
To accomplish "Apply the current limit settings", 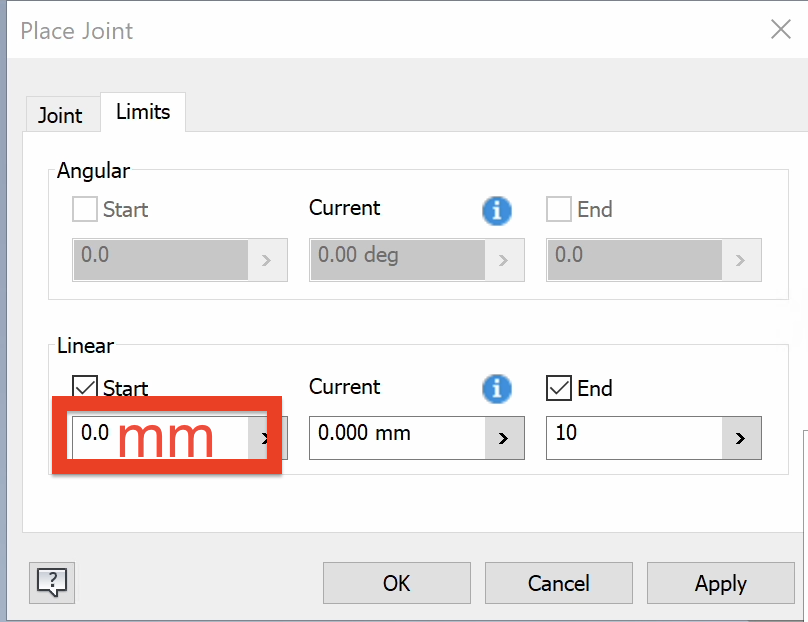I will (x=720, y=583).
